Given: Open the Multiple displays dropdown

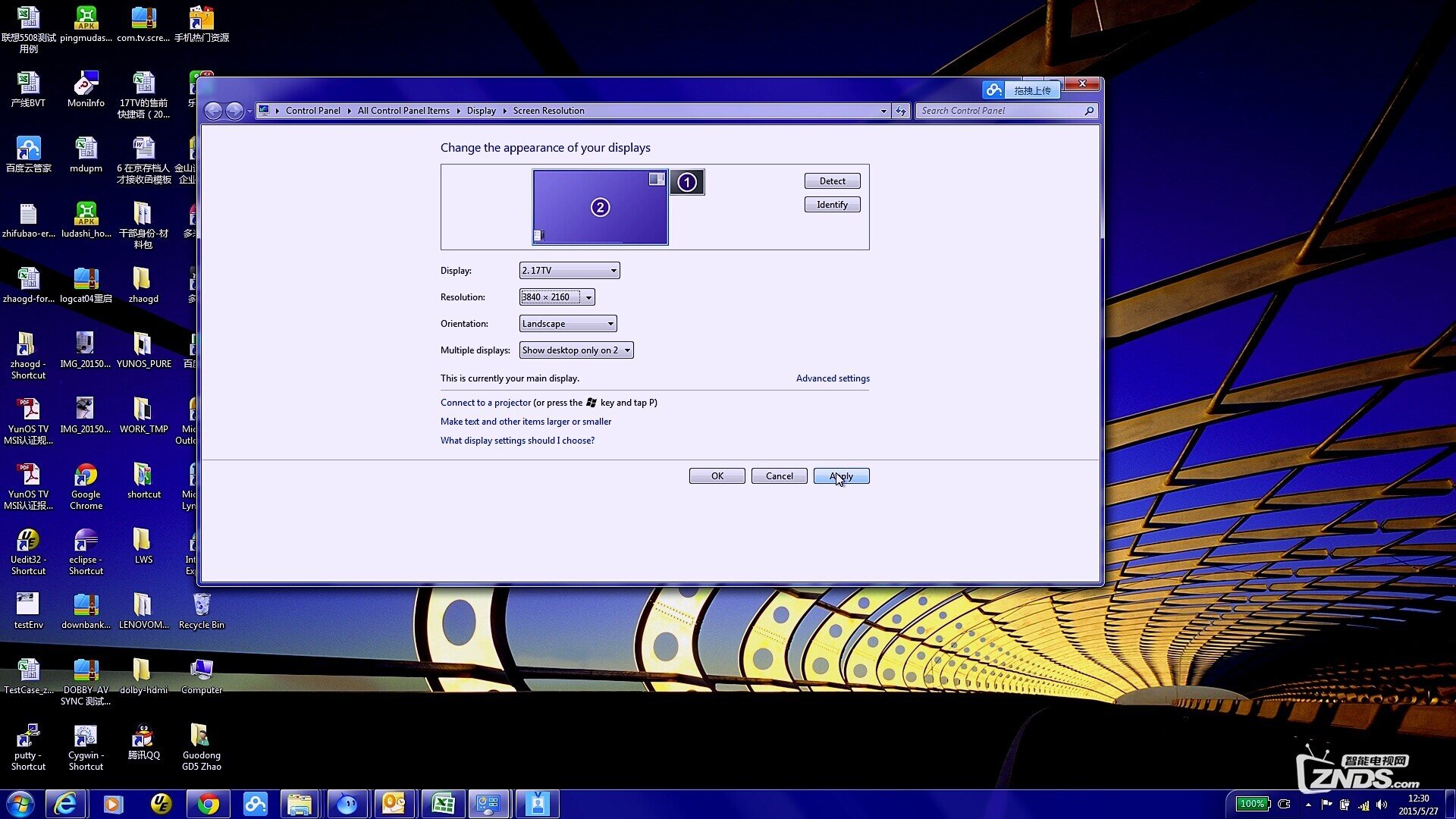Looking at the screenshot, I should pos(576,350).
